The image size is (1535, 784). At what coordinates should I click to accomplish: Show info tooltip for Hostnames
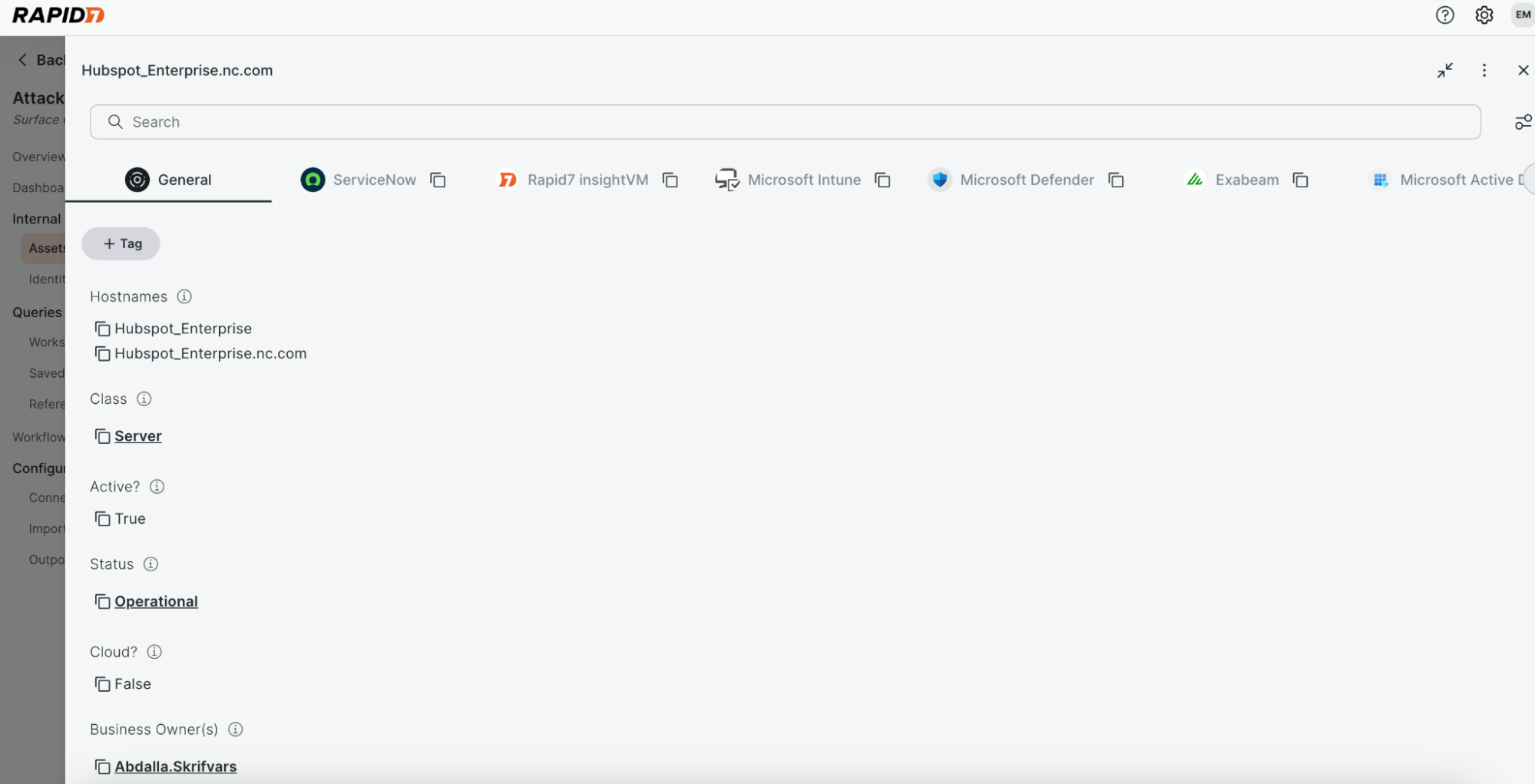(184, 296)
